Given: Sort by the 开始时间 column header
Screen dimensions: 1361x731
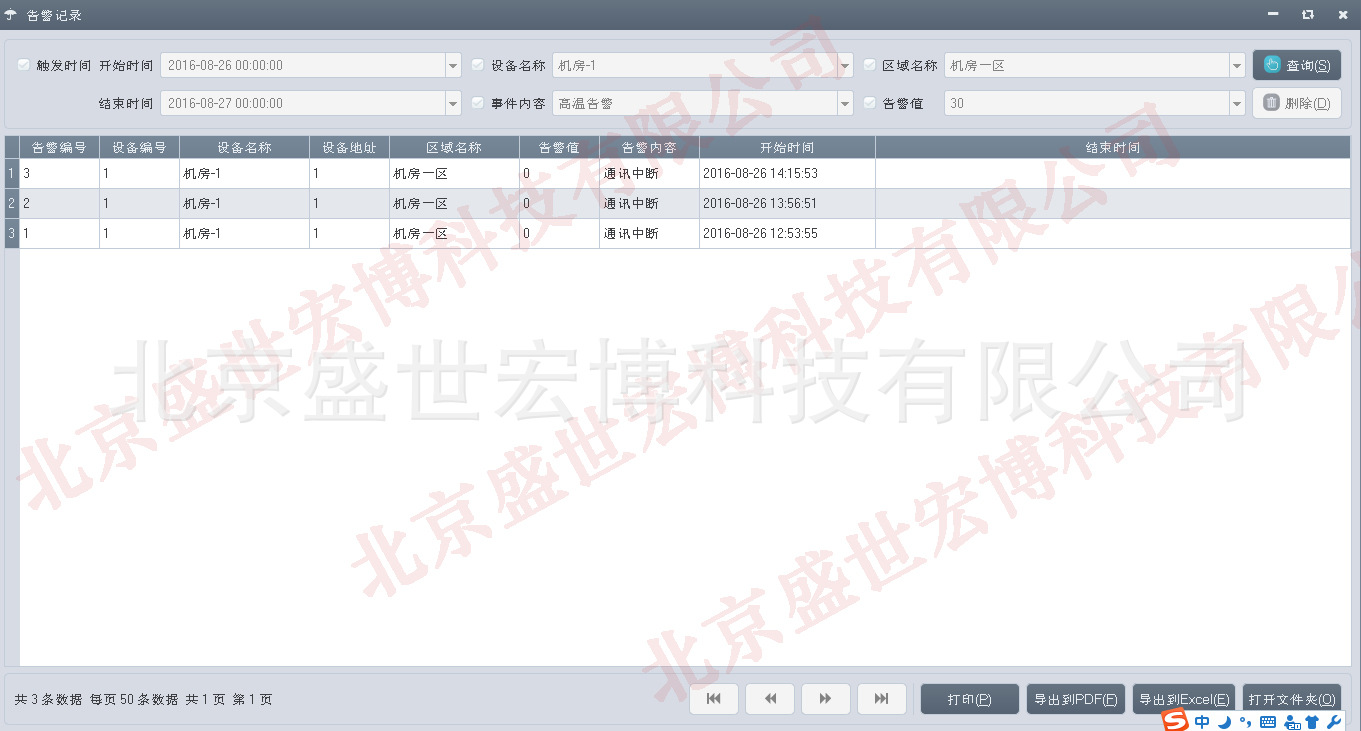Looking at the screenshot, I should [x=787, y=146].
